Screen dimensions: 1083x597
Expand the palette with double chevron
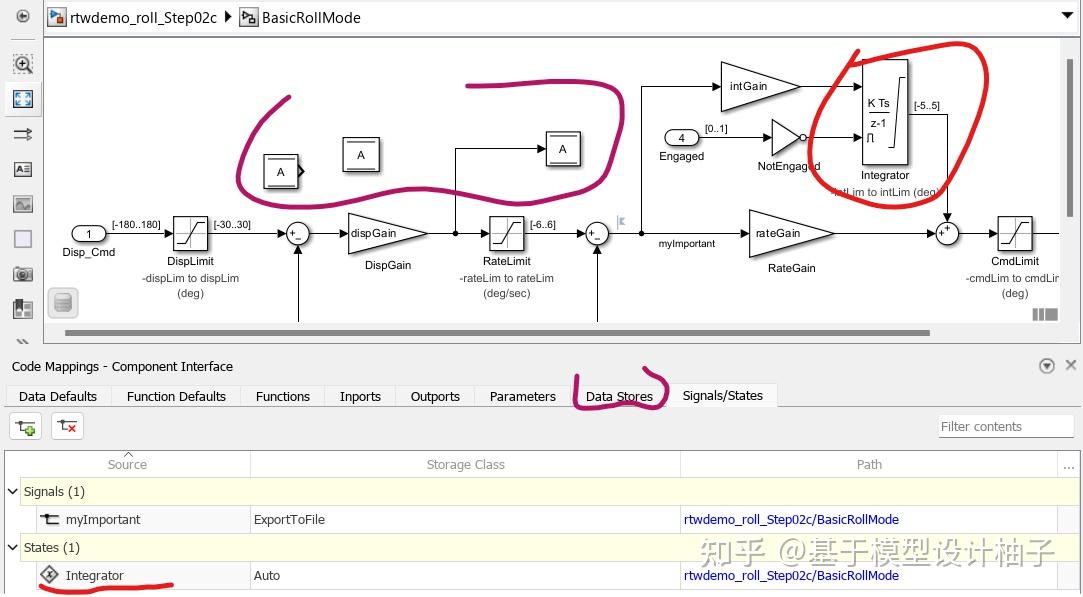pyautogui.click(x=23, y=340)
